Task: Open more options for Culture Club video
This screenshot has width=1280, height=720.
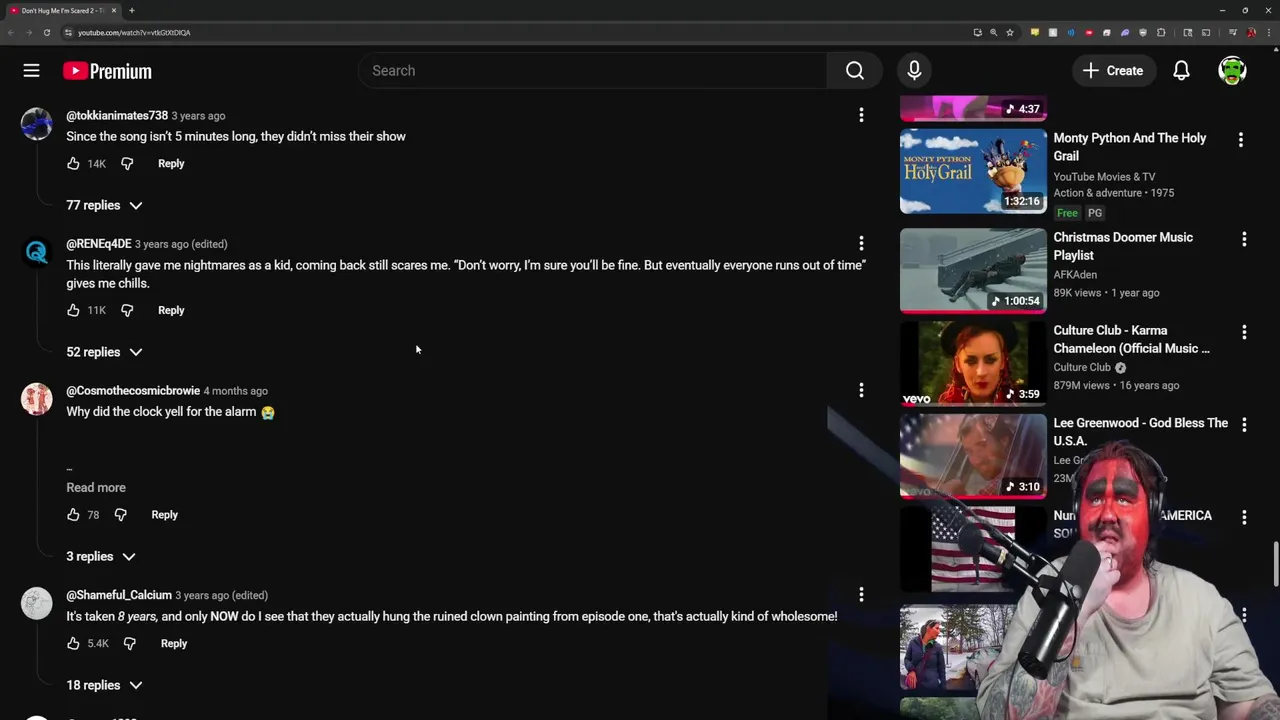Action: (1244, 332)
